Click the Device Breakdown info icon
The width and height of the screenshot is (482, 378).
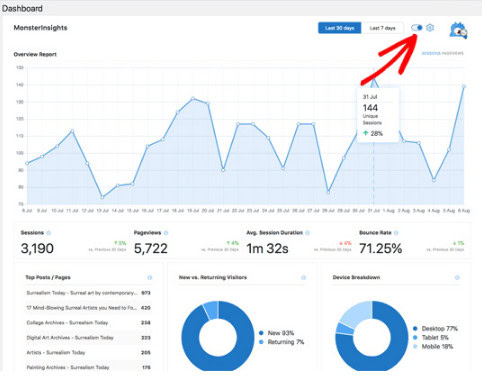[x=457, y=278]
